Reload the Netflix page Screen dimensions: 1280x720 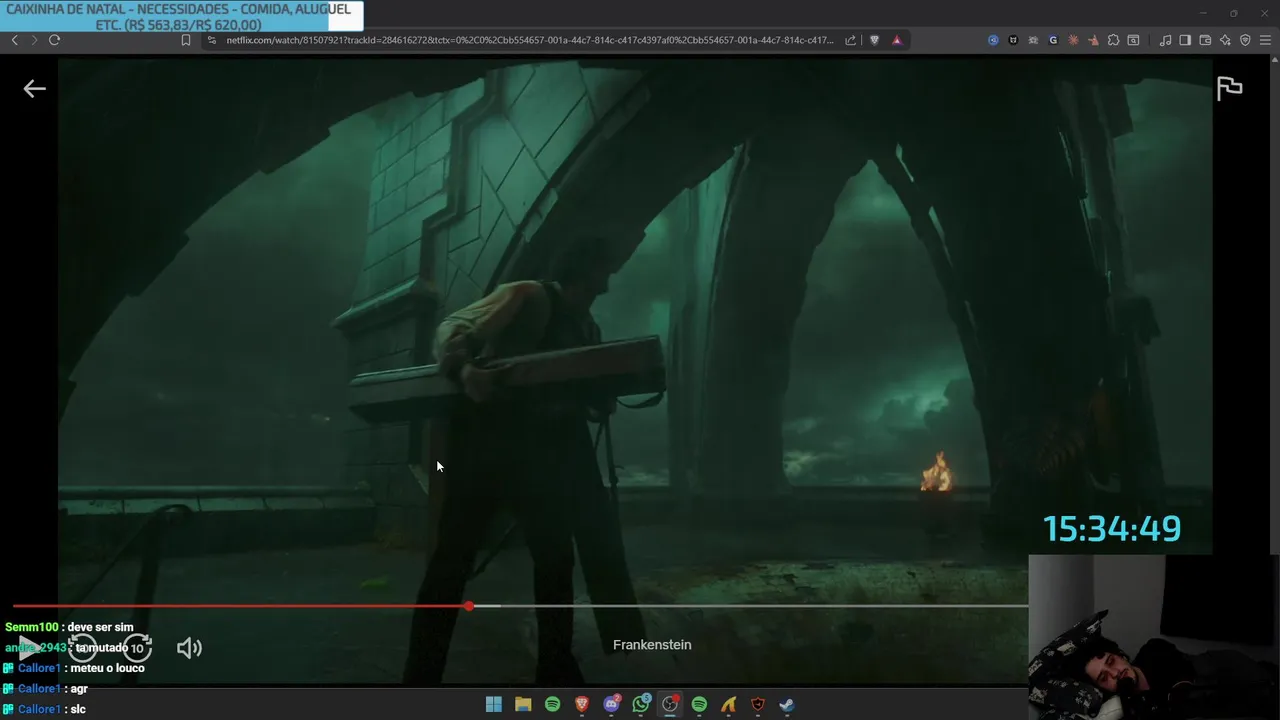[x=54, y=40]
